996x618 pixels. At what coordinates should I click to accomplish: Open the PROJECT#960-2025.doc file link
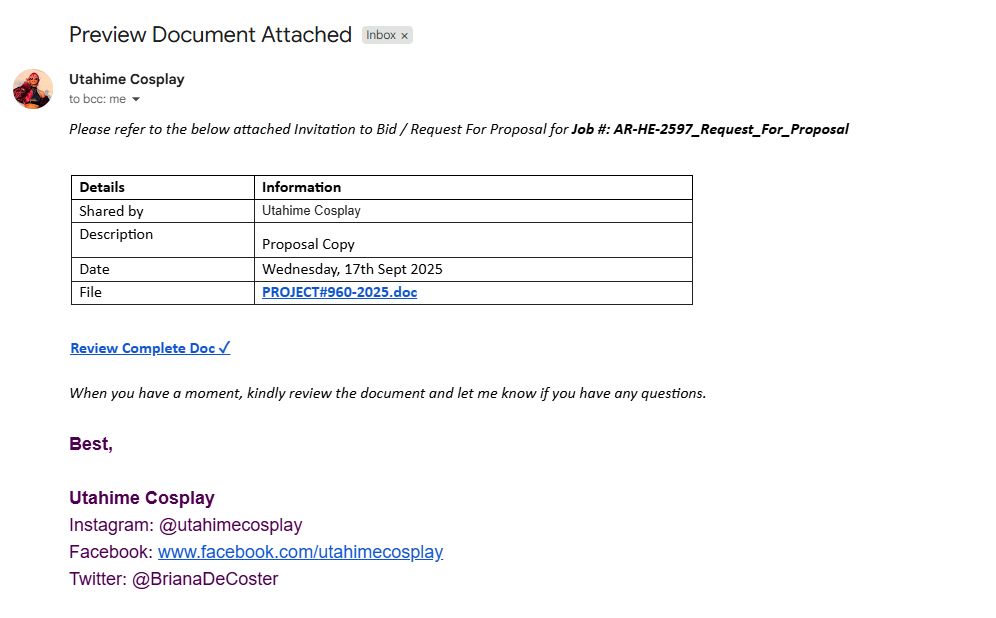339,292
